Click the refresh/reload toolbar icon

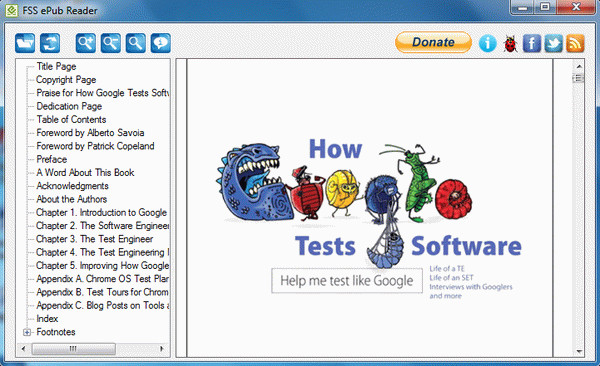click(50, 43)
